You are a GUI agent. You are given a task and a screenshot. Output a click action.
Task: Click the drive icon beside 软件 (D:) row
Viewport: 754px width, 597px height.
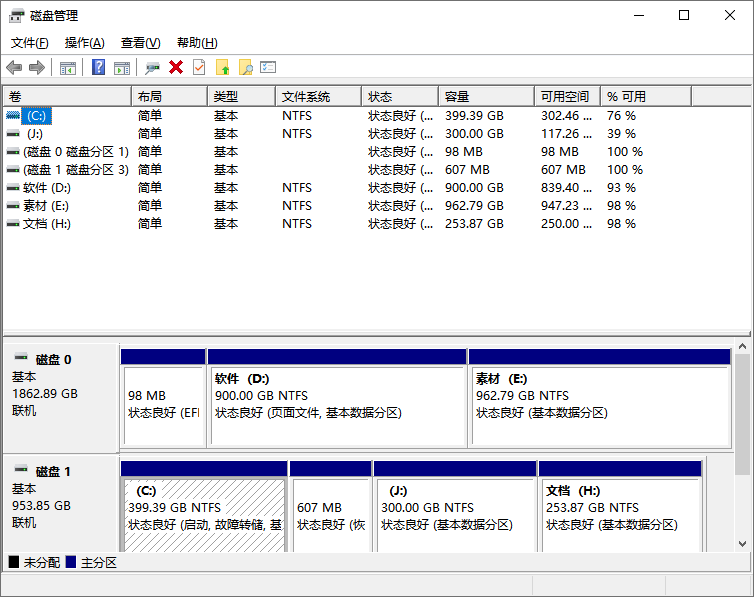click(13, 187)
